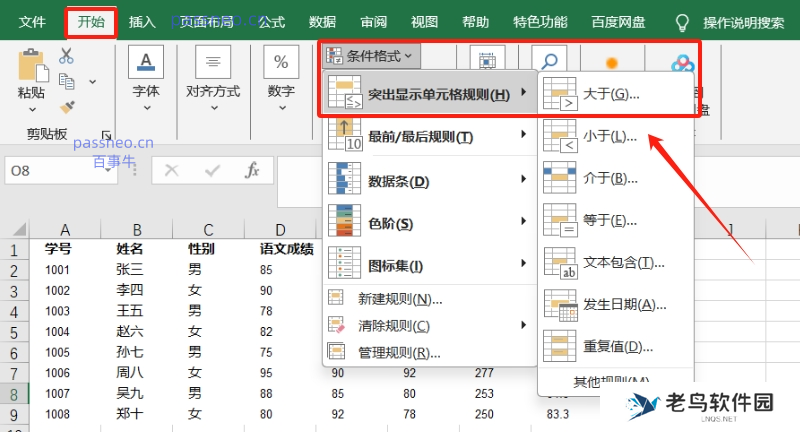Image resolution: width=800 pixels, height=432 pixels.
Task: Open the 字体 font group icon
Action: pyautogui.click(x=146, y=62)
